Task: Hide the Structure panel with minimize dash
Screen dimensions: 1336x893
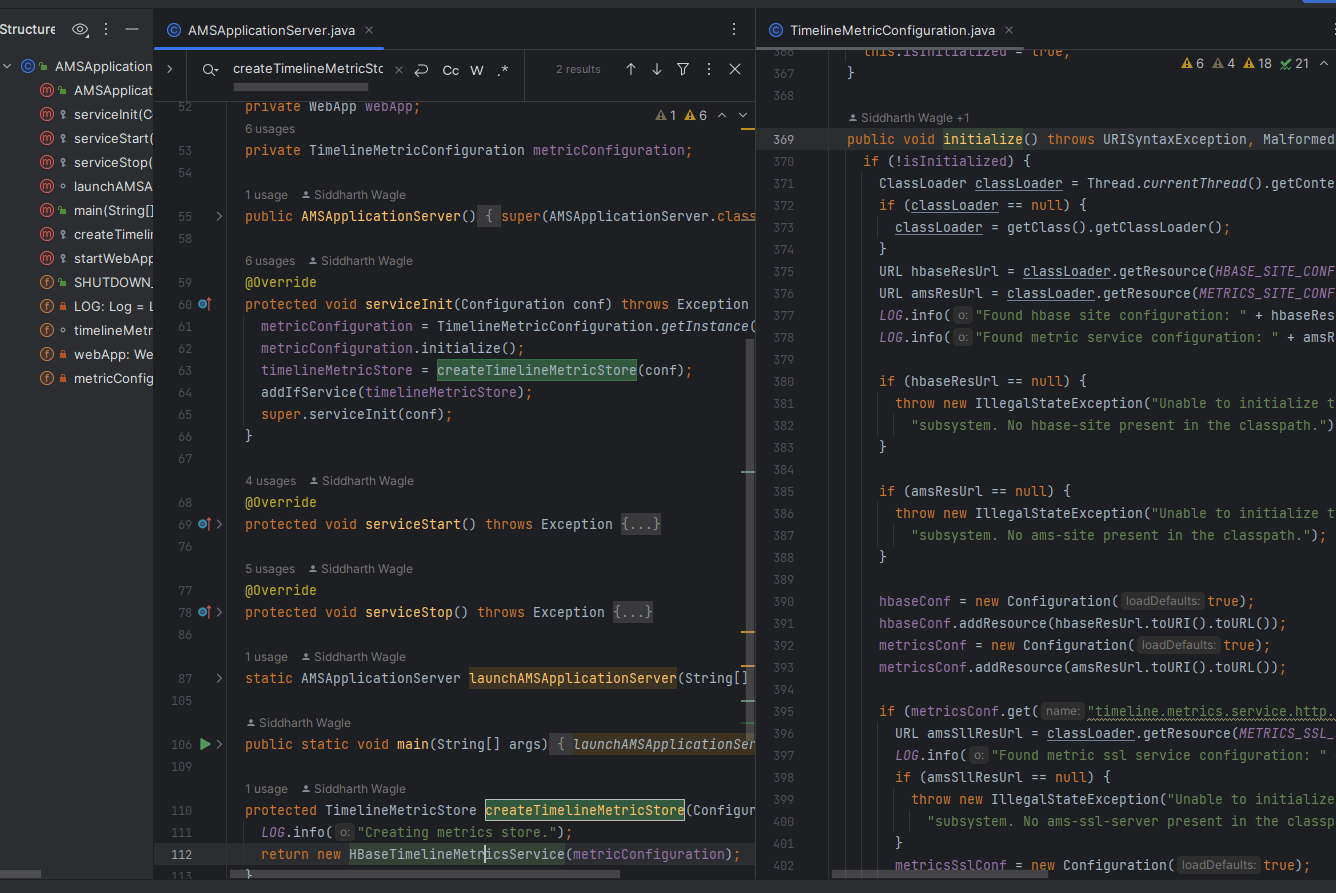Action: (x=131, y=30)
